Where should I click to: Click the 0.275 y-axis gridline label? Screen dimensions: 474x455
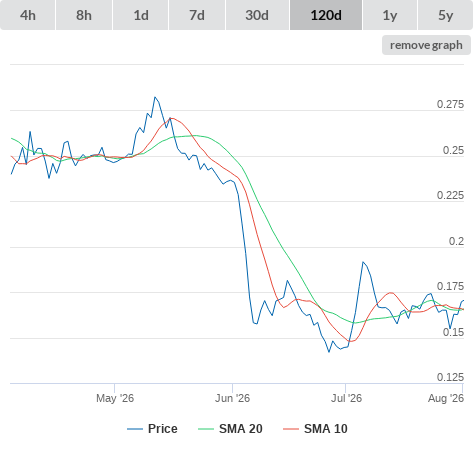click(x=450, y=104)
